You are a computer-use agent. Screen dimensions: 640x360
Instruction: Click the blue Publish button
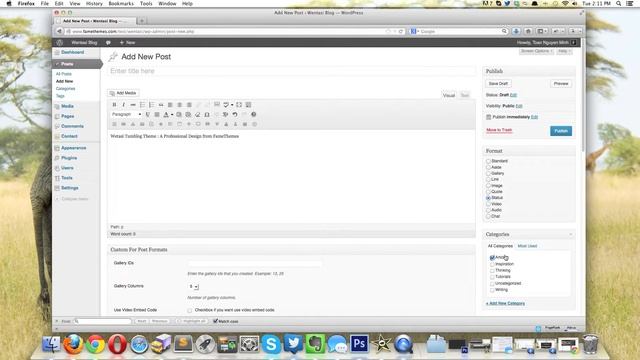pos(561,131)
